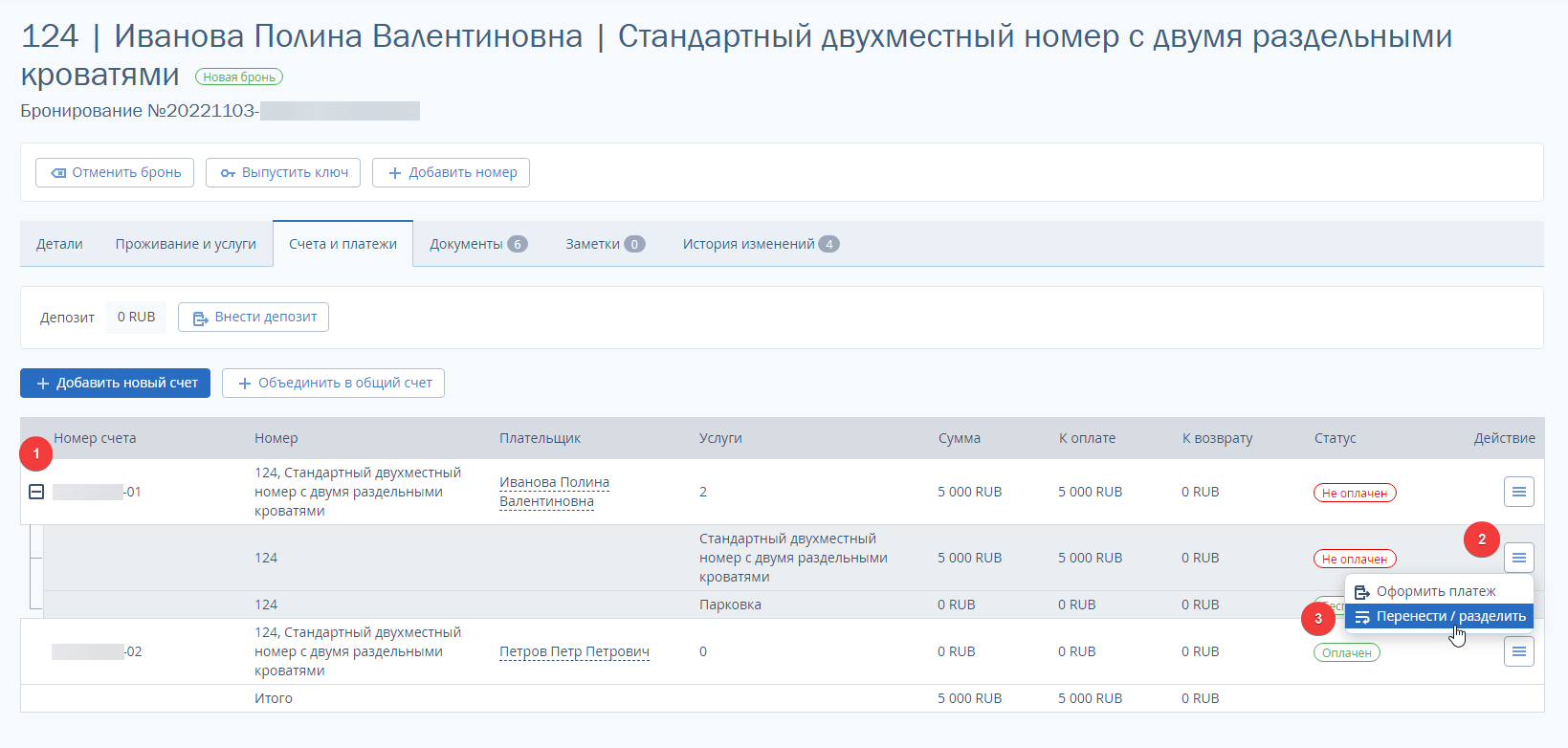Switch to Проживание и услуги tab
Viewport: 1568px width, 748px height.
186,244
